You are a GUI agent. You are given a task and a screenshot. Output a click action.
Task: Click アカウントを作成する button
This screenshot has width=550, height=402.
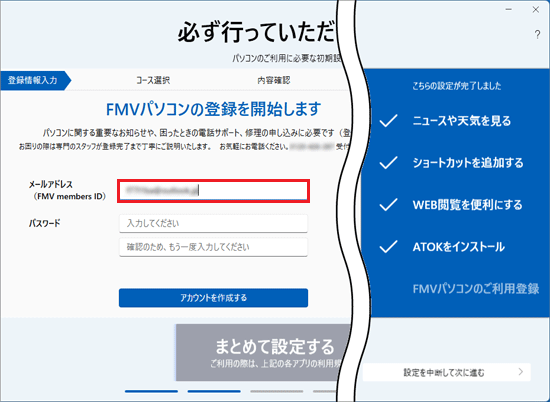(213, 298)
